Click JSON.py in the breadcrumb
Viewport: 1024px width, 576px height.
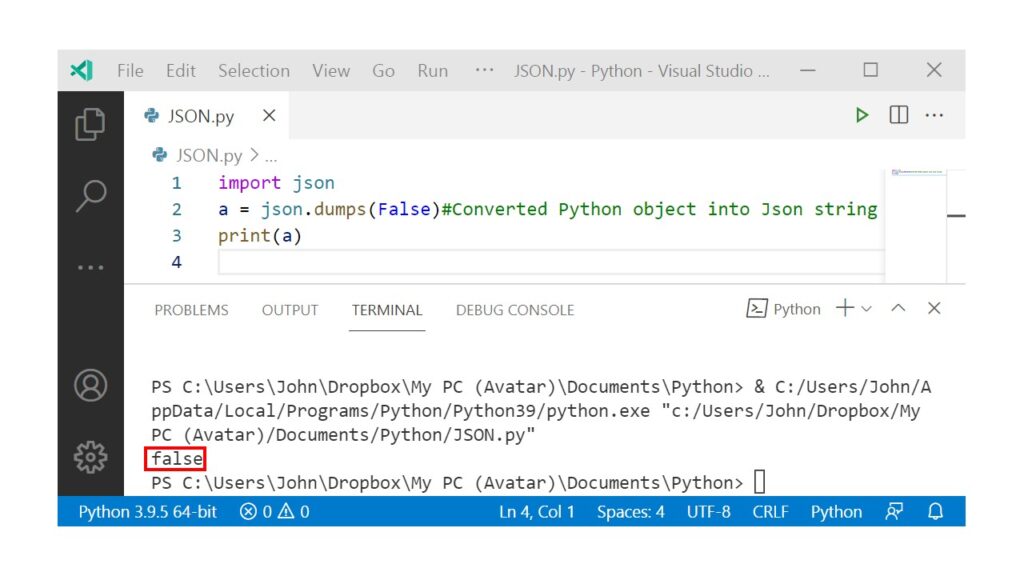[x=209, y=155]
